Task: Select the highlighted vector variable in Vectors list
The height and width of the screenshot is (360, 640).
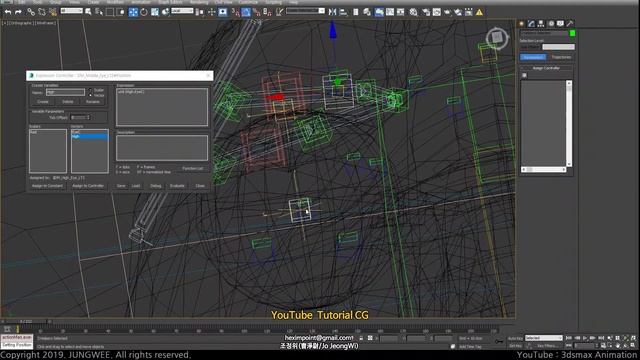Action: [90, 136]
